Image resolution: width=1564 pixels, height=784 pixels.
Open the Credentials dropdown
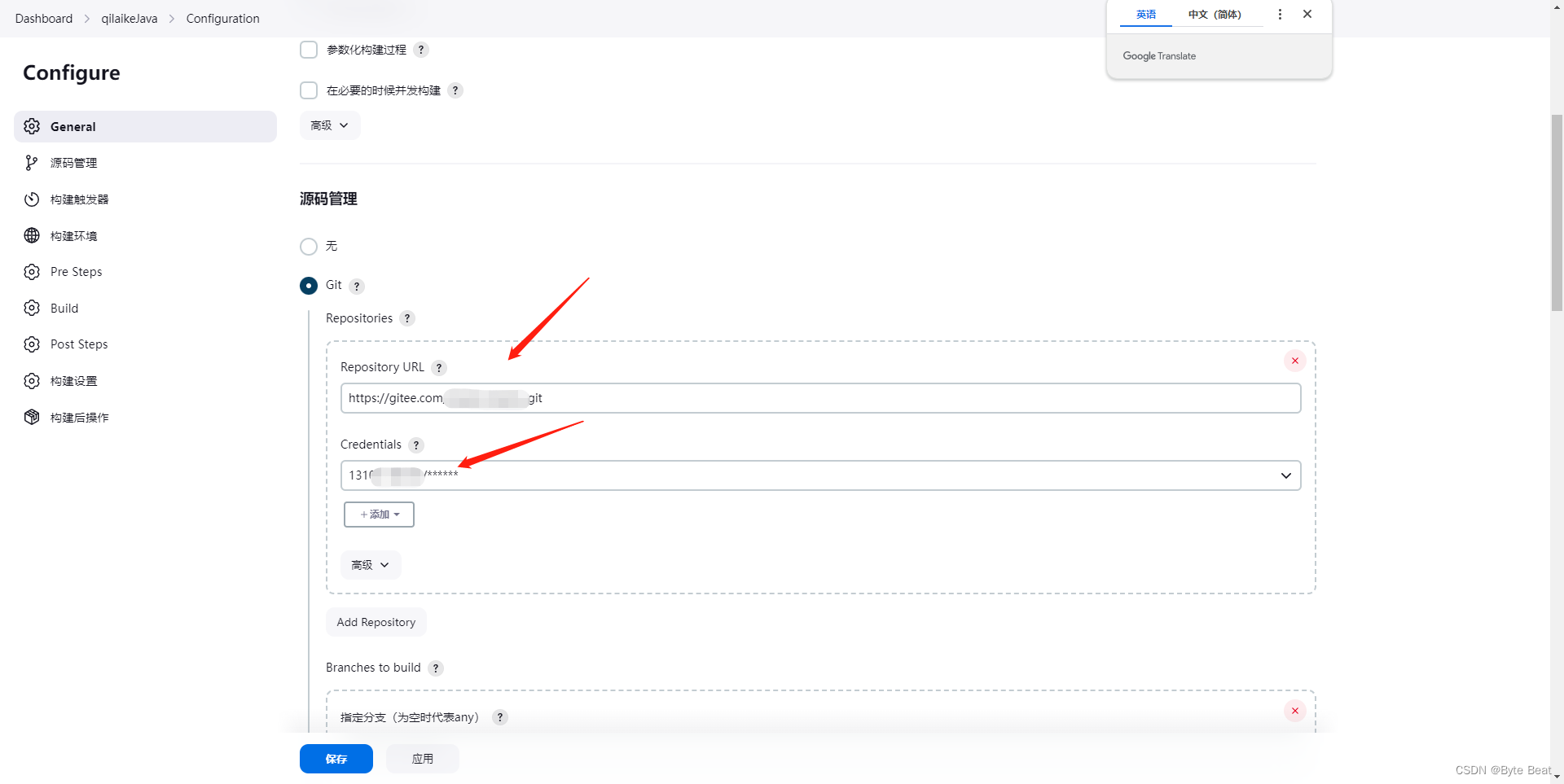820,475
